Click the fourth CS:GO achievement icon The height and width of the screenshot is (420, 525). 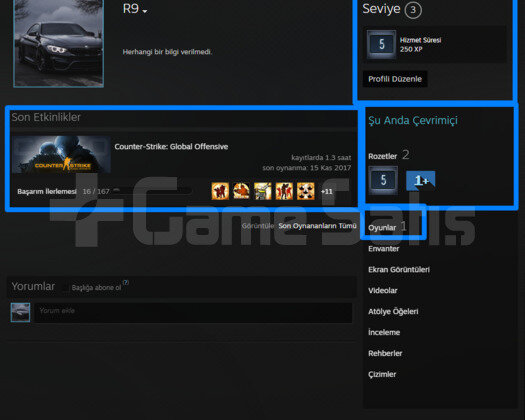click(284, 191)
